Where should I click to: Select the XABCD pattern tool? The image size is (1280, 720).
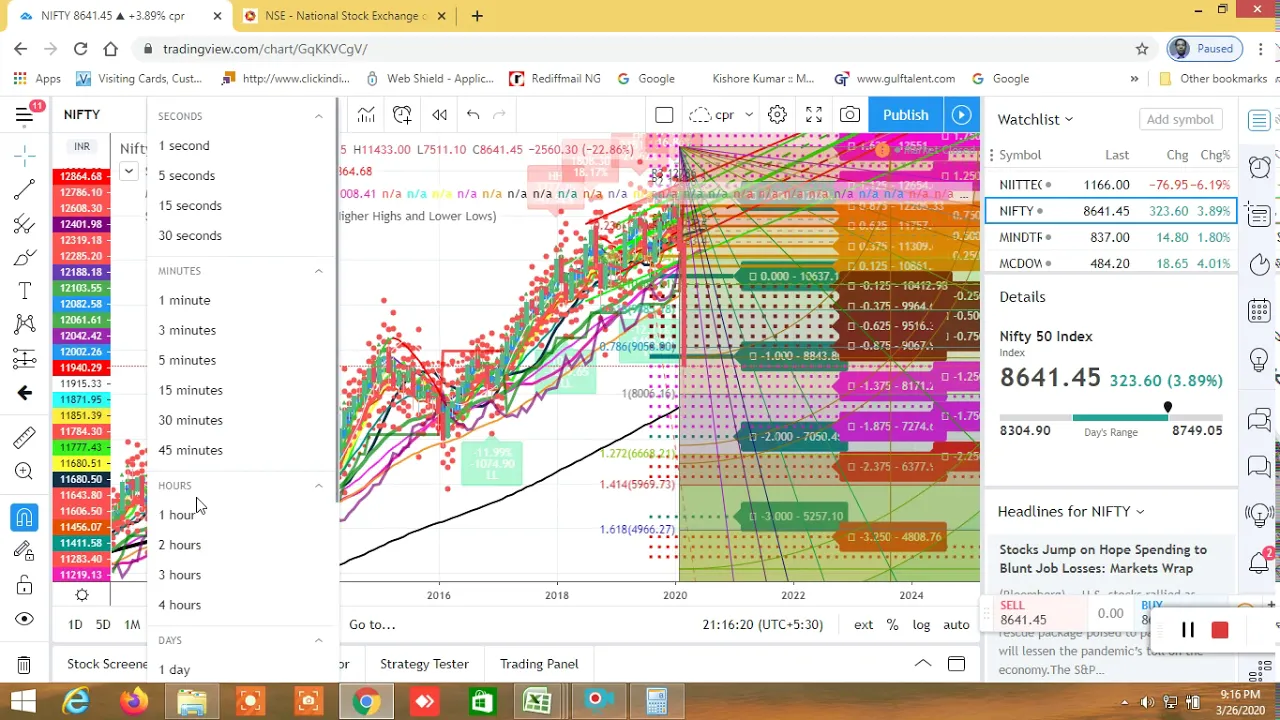(25, 324)
